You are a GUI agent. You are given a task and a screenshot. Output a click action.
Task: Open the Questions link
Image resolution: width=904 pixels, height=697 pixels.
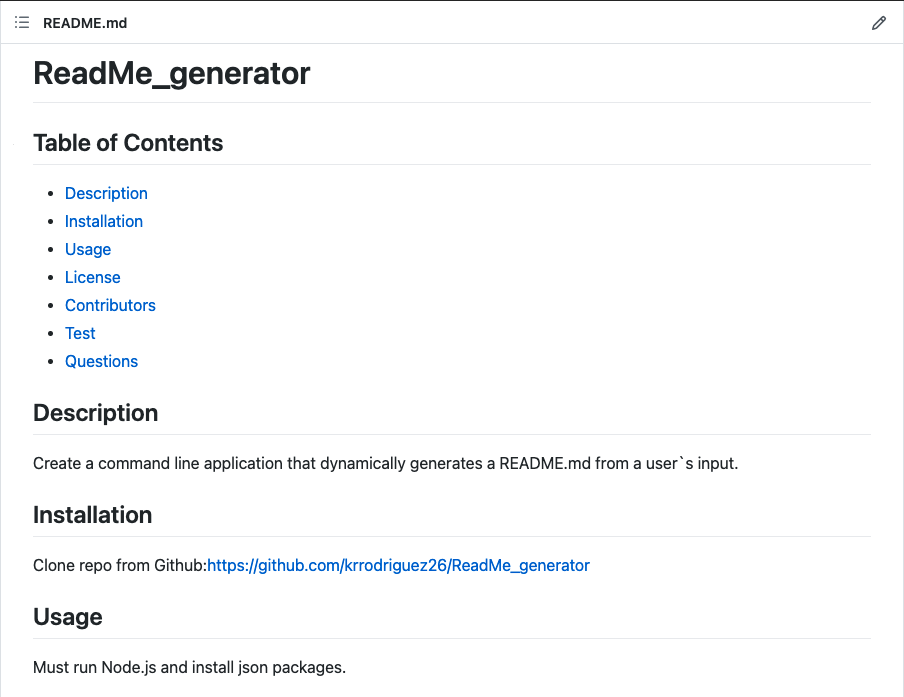coord(101,361)
